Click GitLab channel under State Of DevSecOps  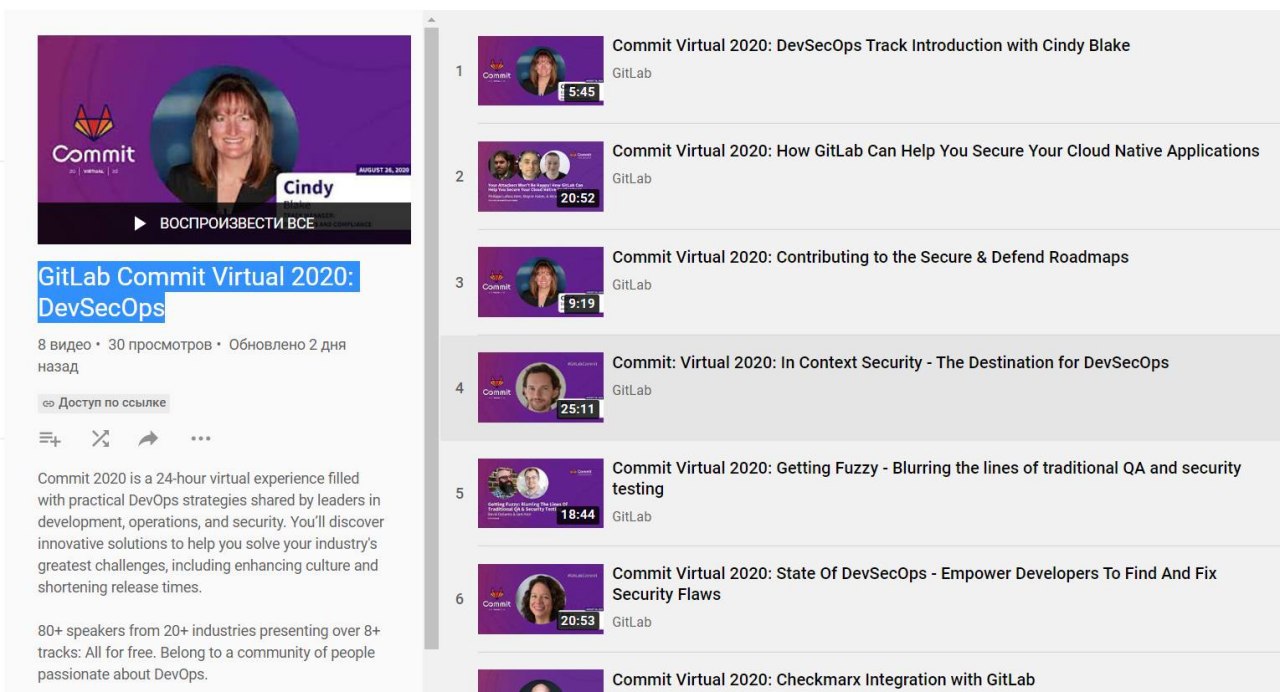point(632,622)
